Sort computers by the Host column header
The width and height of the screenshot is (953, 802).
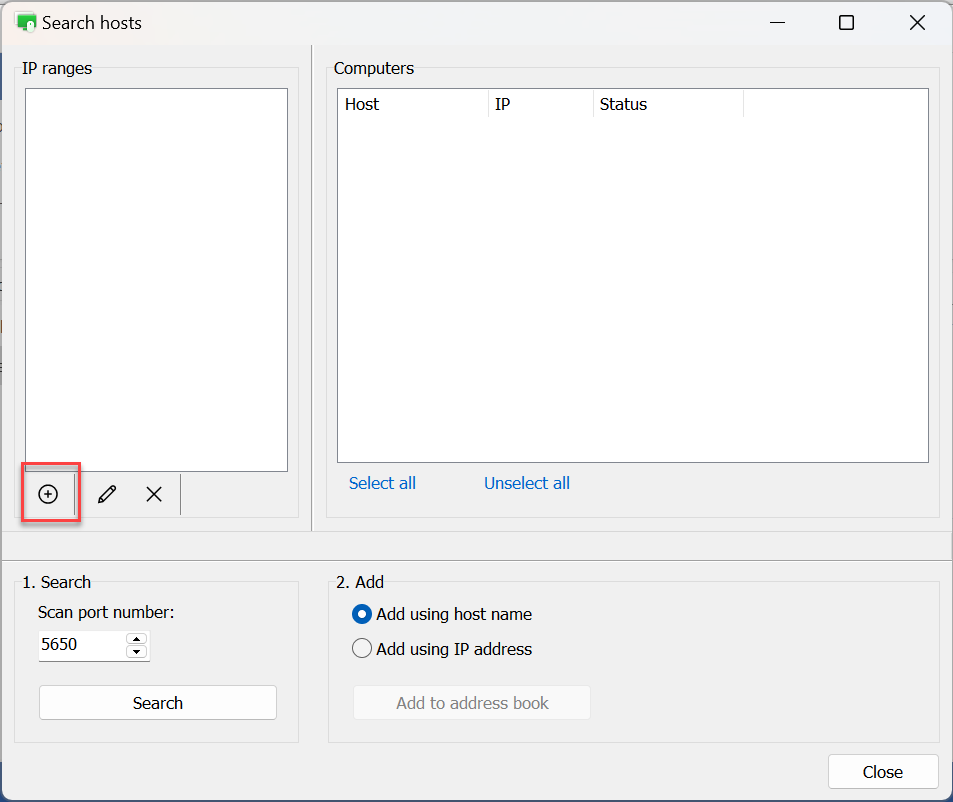413,104
